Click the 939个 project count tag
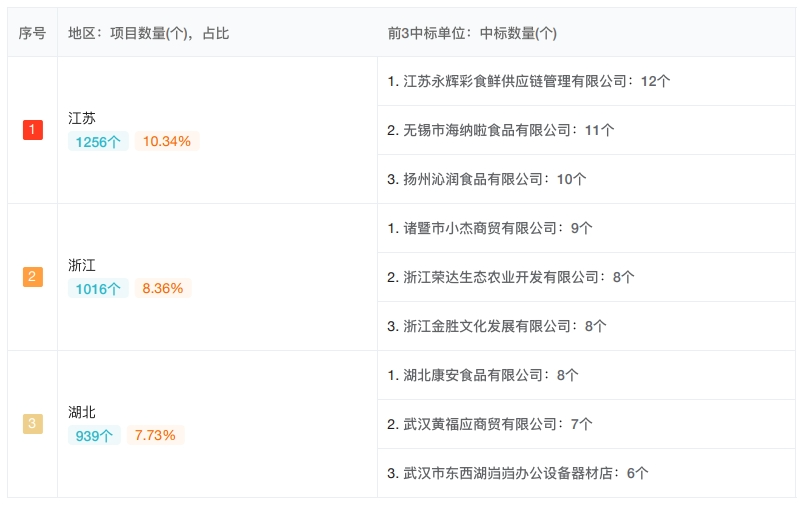Image resolution: width=803 pixels, height=507 pixels. (x=94, y=436)
